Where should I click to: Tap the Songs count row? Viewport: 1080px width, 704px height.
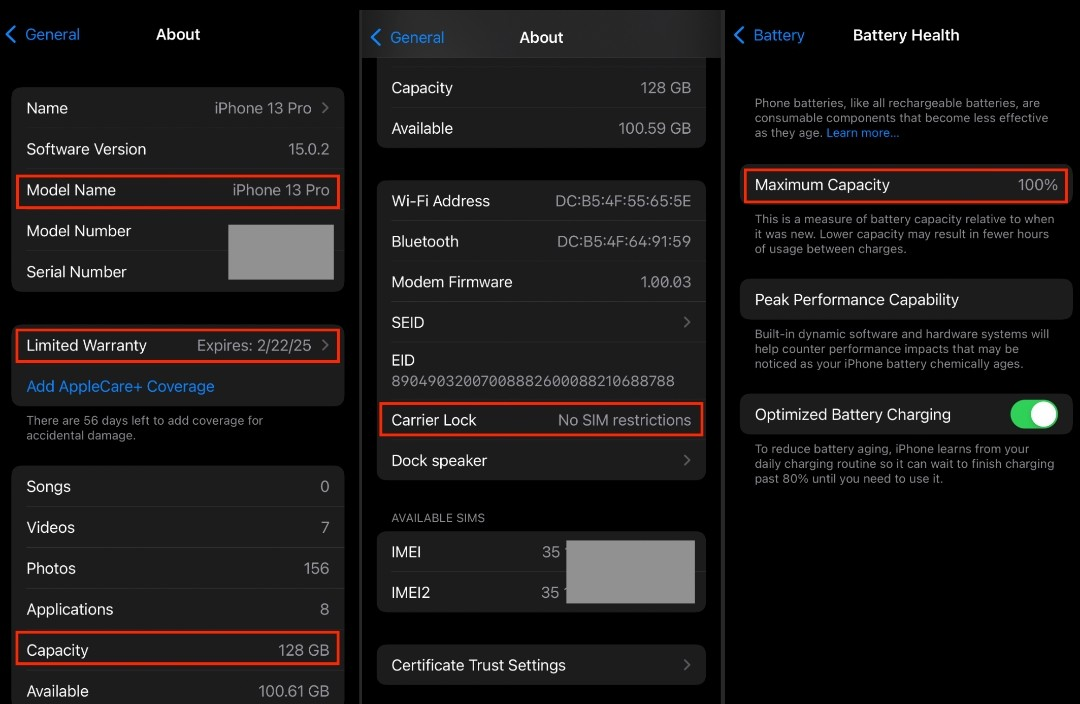coord(178,486)
